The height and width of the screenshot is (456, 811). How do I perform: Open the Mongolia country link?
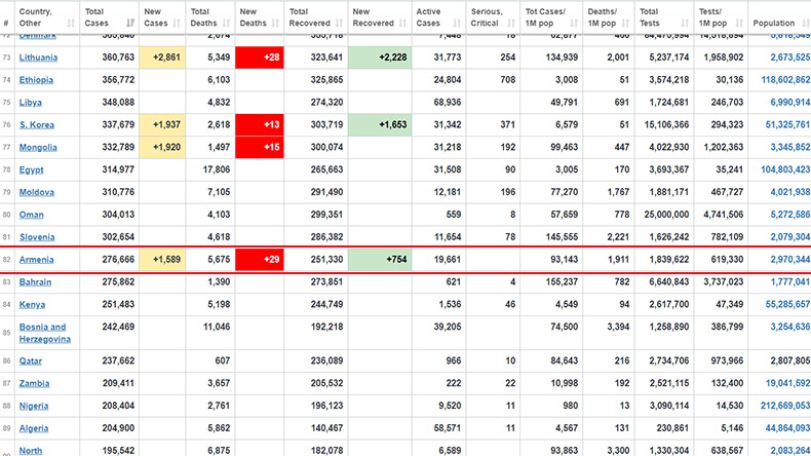point(38,147)
